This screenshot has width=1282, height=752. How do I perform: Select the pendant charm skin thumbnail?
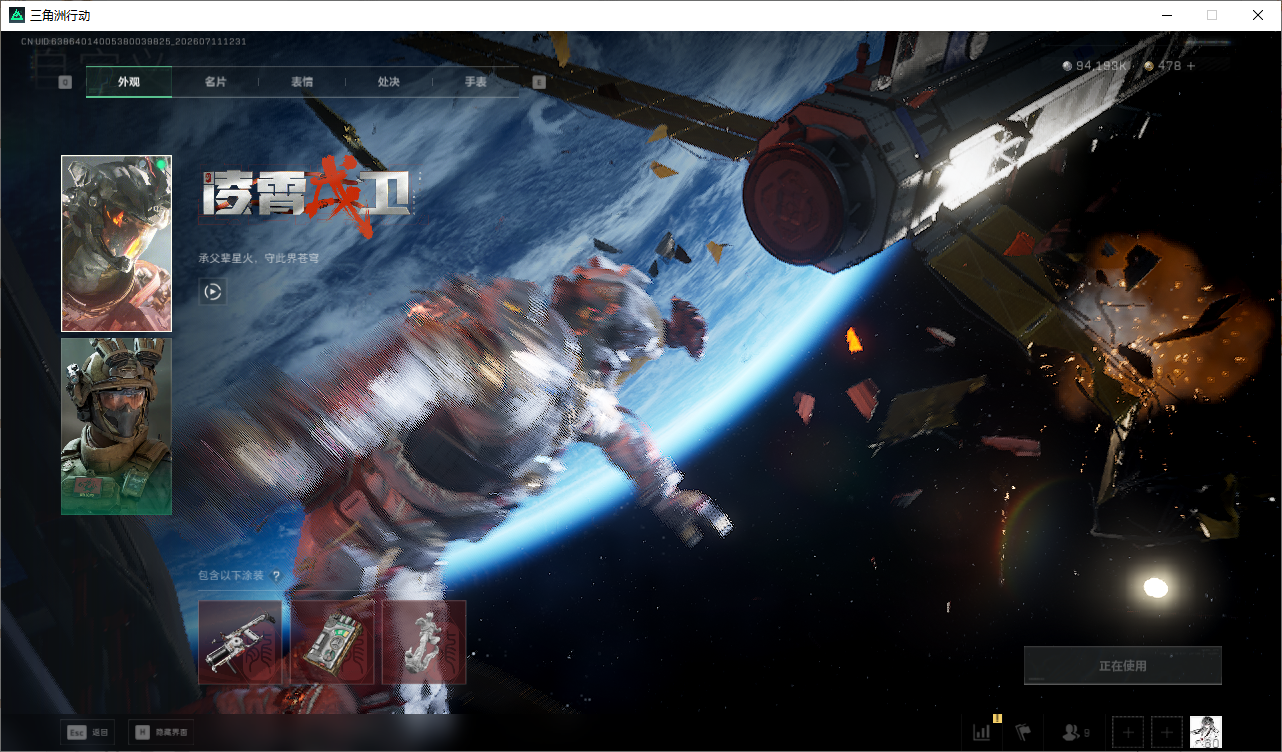[x=424, y=642]
